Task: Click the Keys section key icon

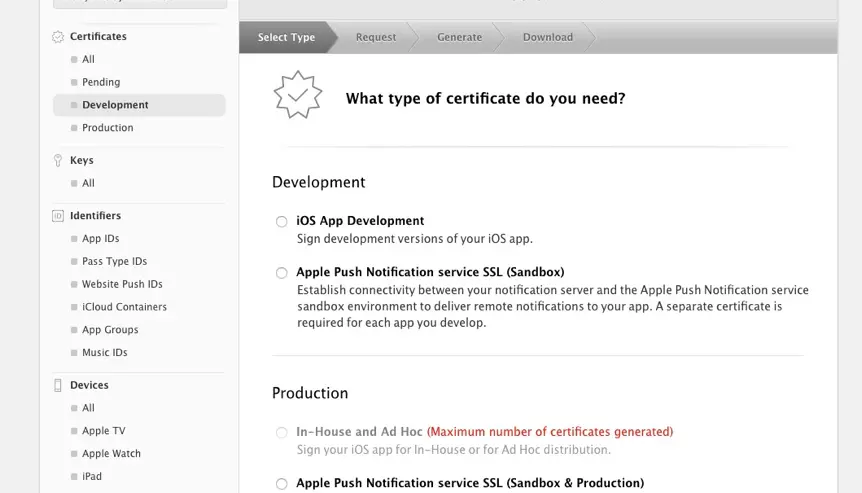Action: coord(58,160)
